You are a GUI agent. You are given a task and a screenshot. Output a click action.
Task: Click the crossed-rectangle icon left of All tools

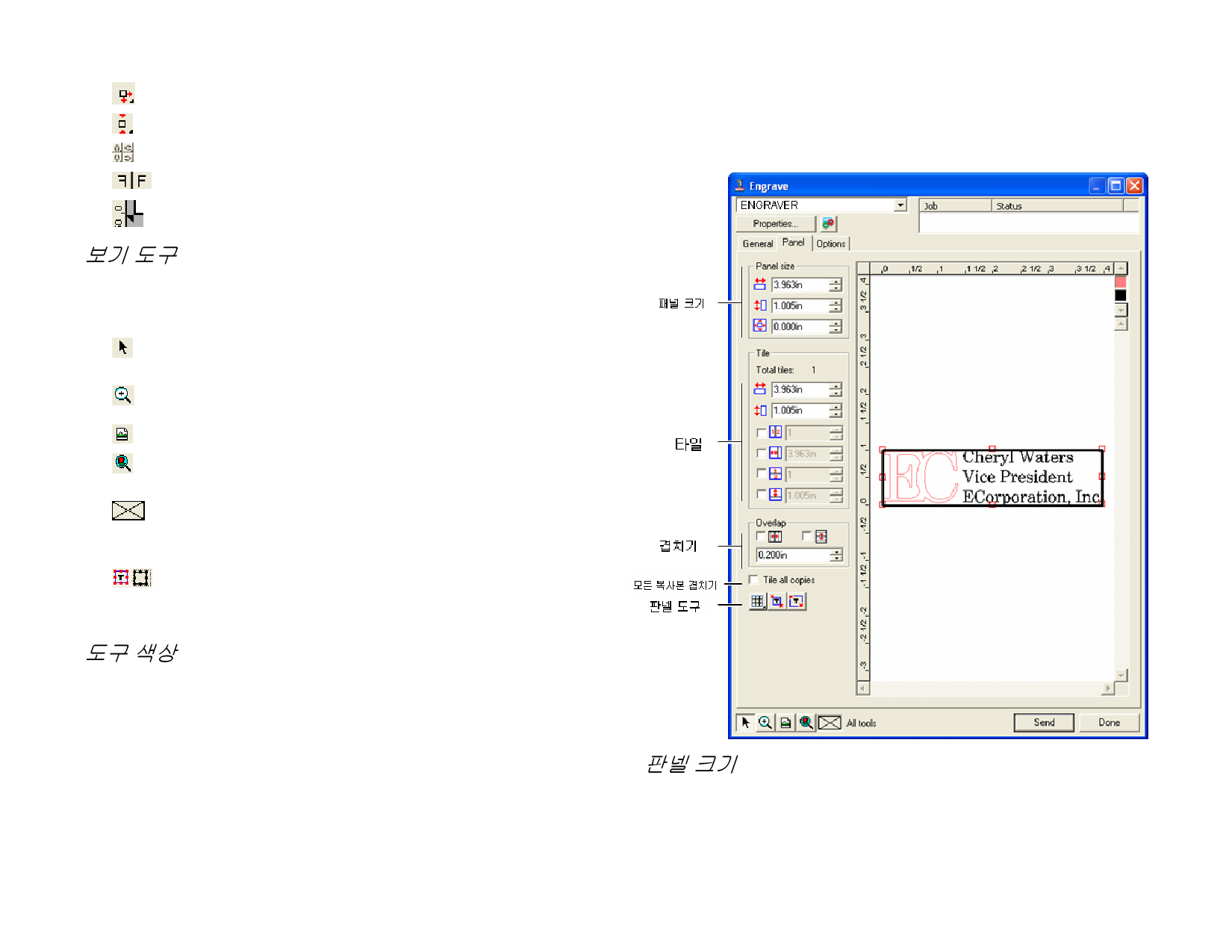(x=829, y=723)
